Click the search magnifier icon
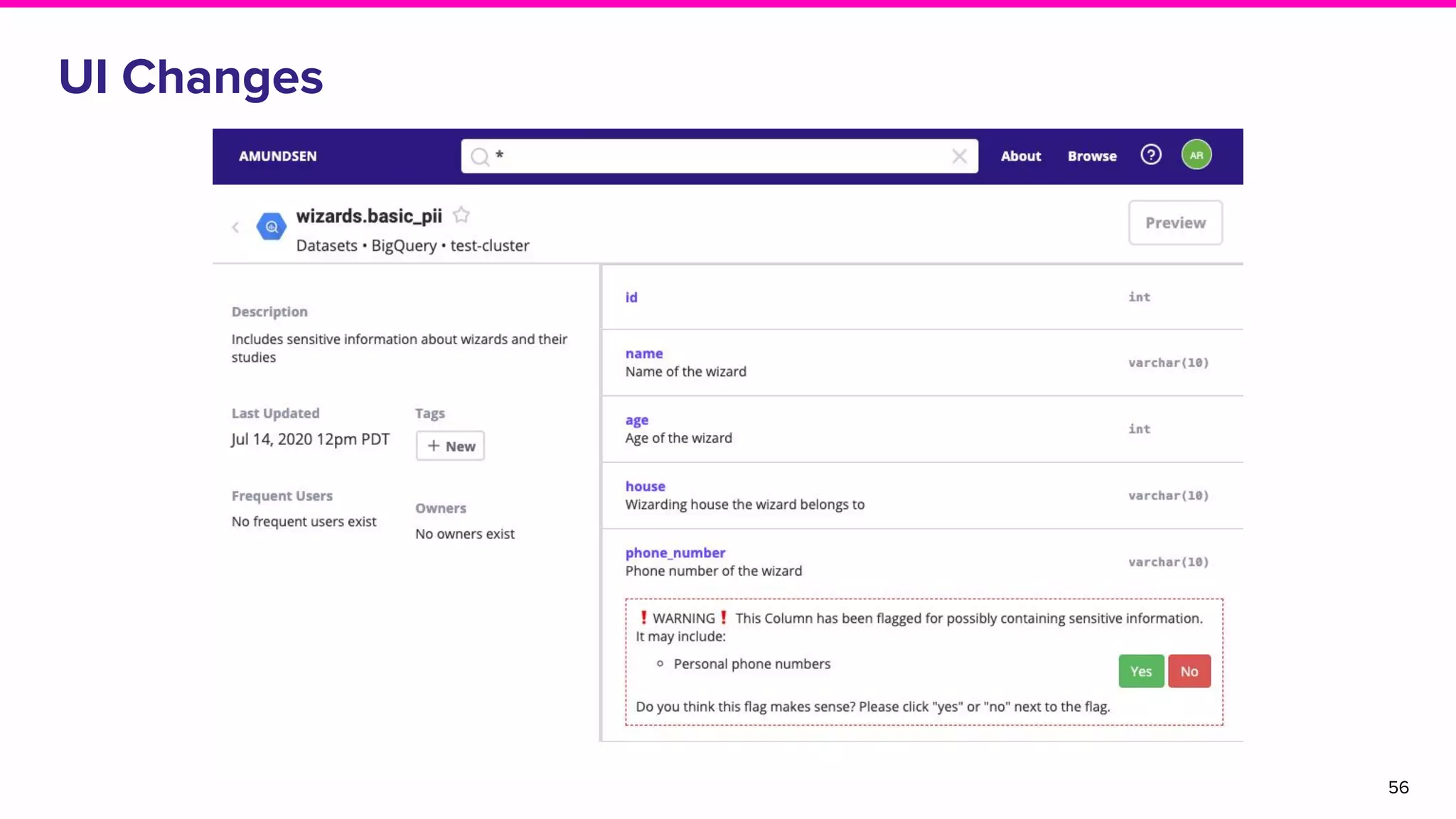Screen dimensions: 1456x819 point(480,156)
